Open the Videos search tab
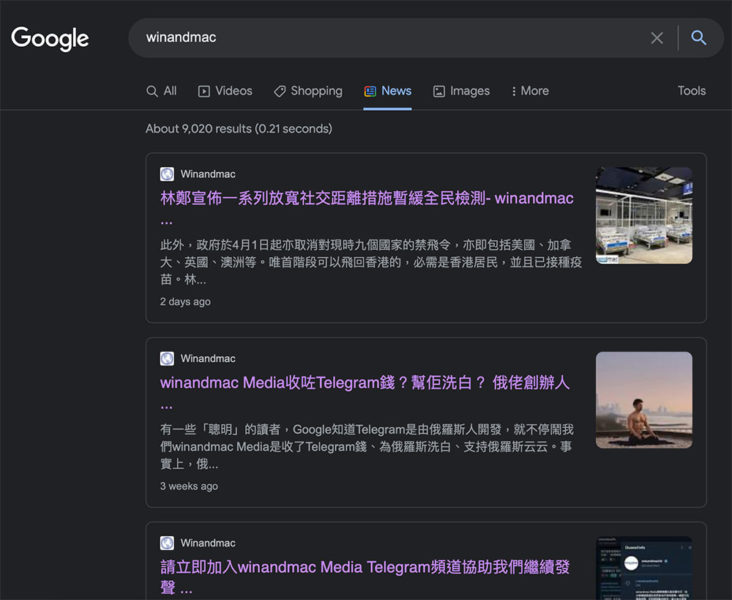The height and width of the screenshot is (600, 732). (x=225, y=91)
